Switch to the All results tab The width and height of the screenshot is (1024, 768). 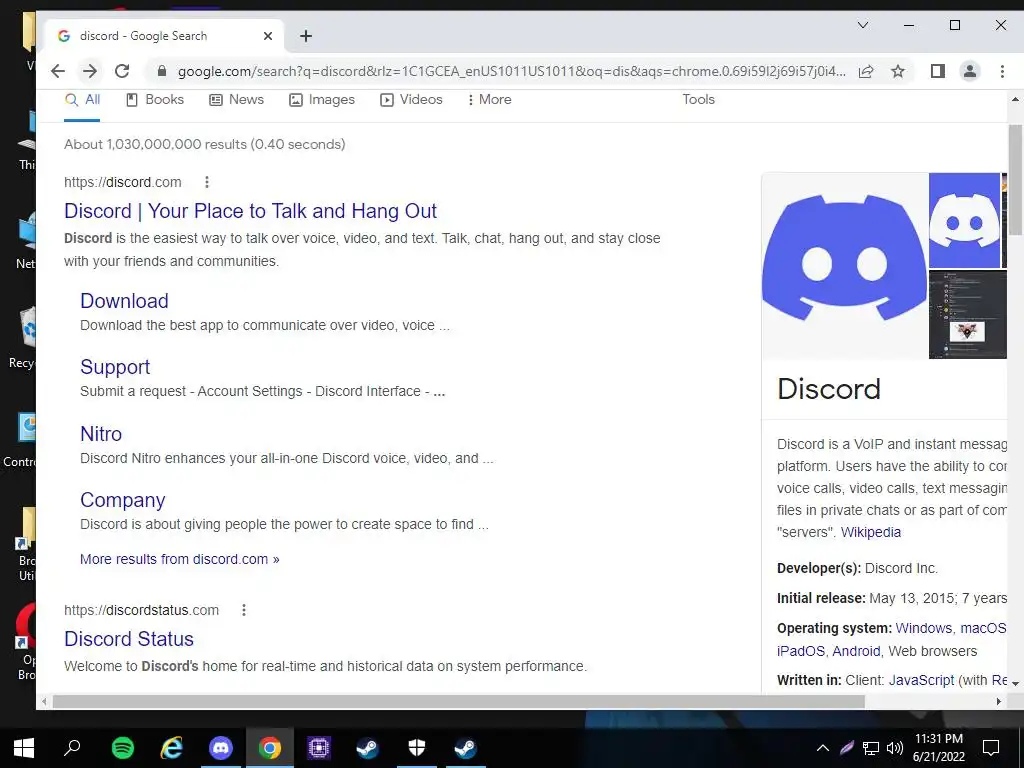(82, 99)
